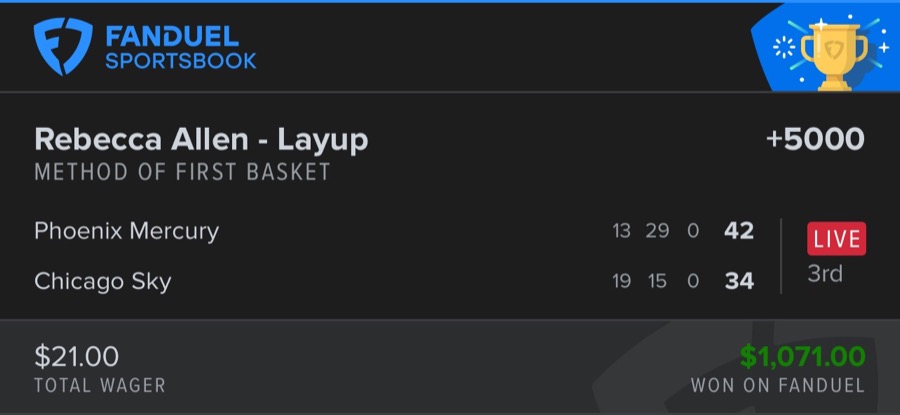This screenshot has height=415, width=900.
Task: Click Chicago Sky's first quarter score 19
Action: [621, 281]
